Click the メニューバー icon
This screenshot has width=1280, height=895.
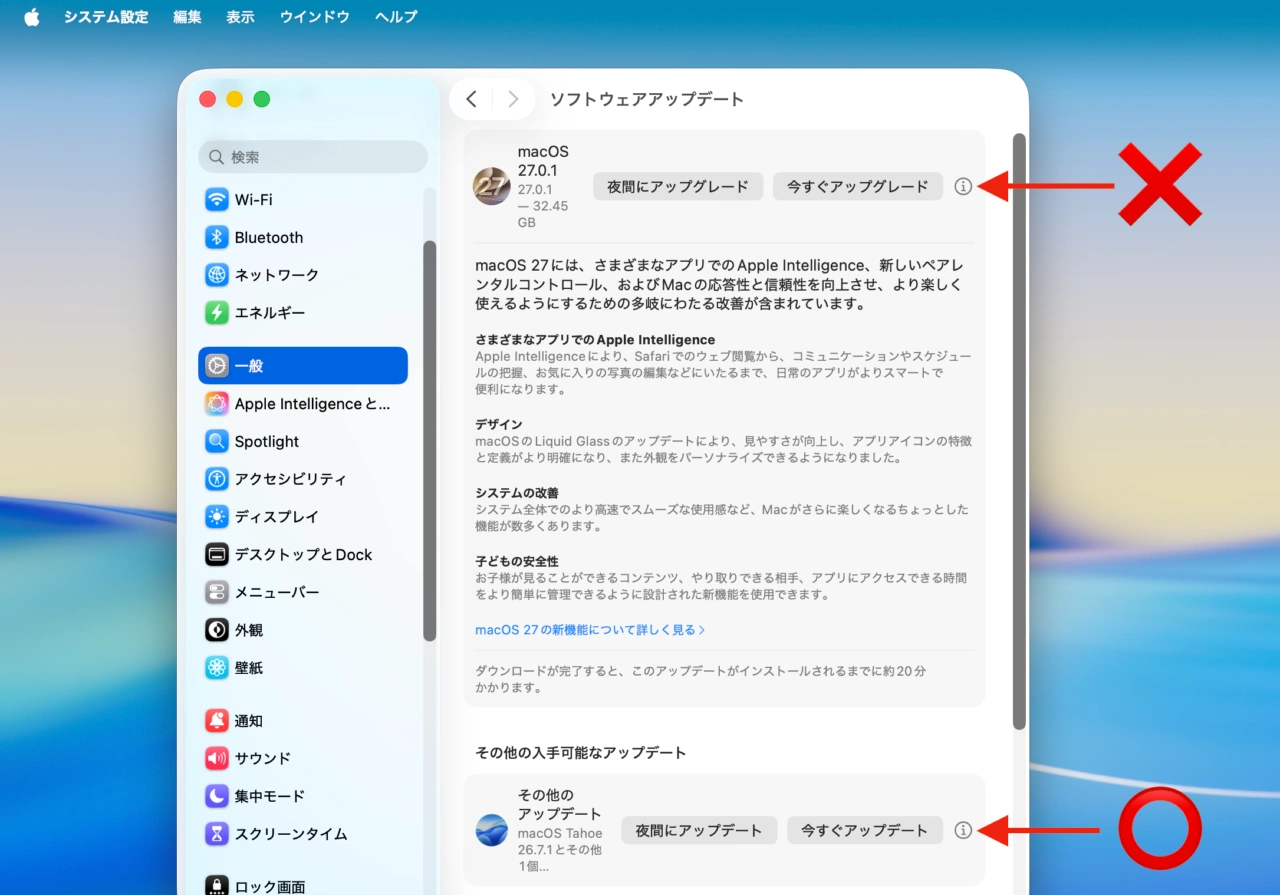click(217, 592)
